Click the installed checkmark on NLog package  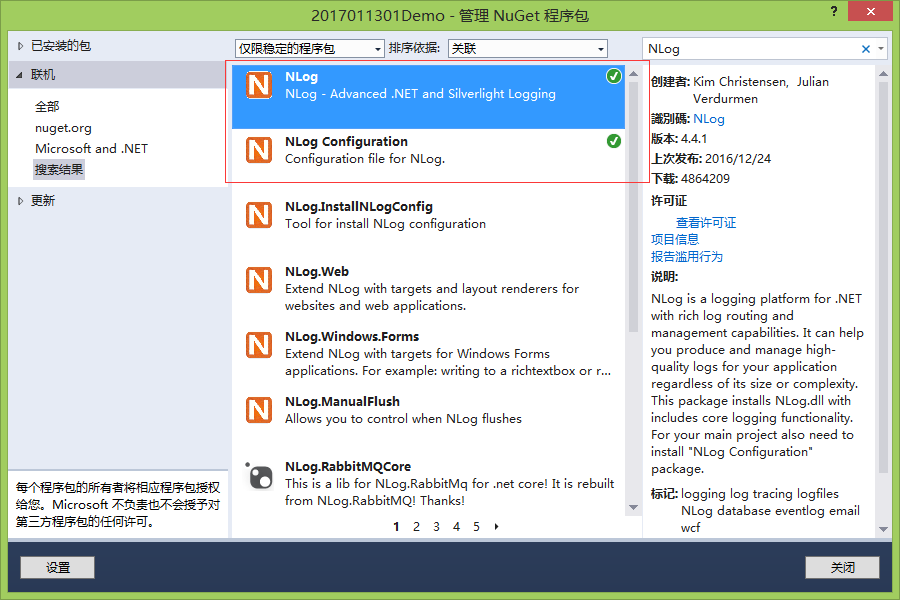coord(614,76)
